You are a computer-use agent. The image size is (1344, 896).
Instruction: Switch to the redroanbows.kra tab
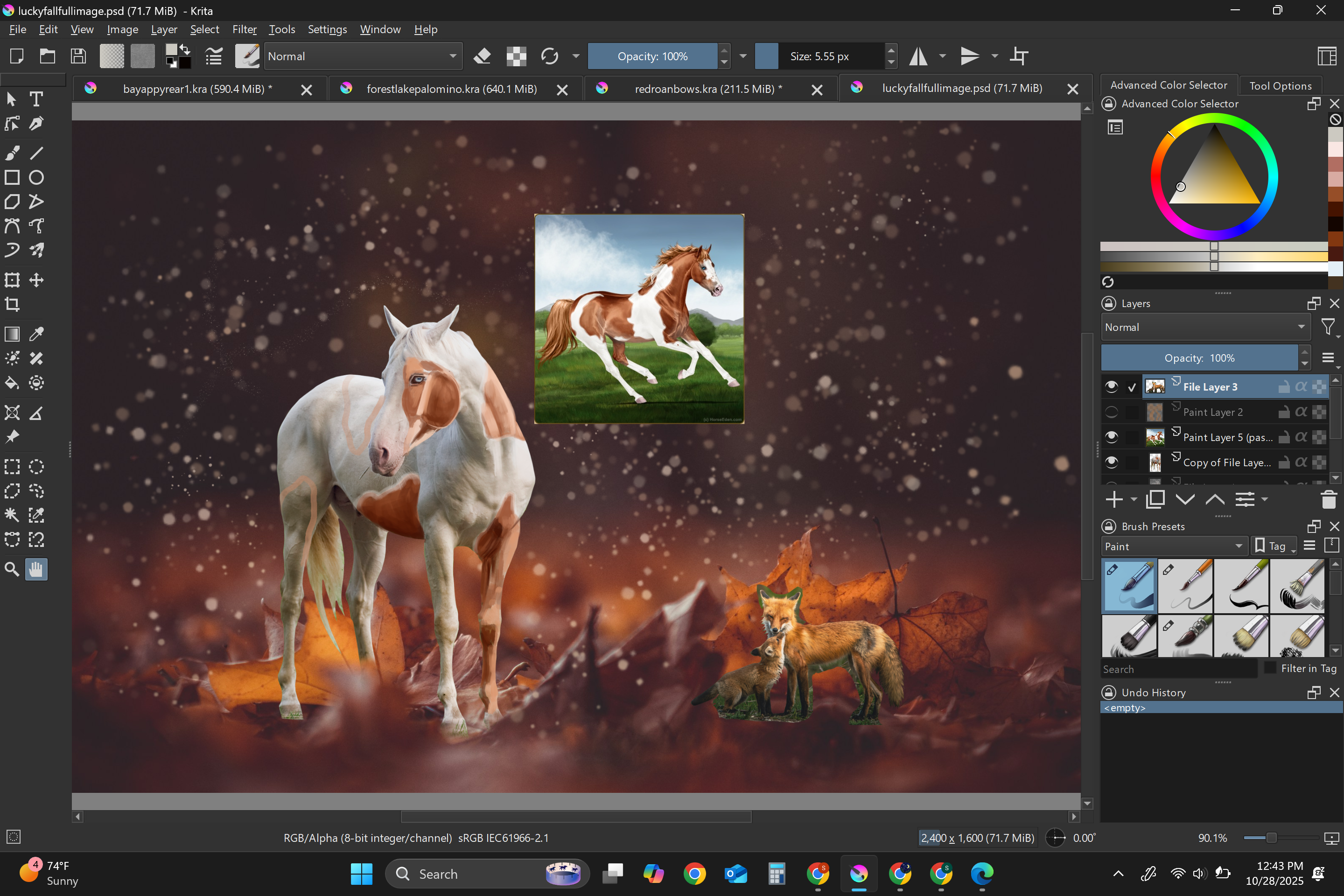coord(707,89)
